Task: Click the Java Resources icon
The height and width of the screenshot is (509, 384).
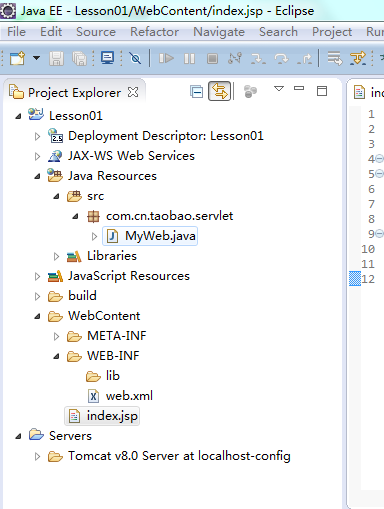Action: [x=55, y=176]
